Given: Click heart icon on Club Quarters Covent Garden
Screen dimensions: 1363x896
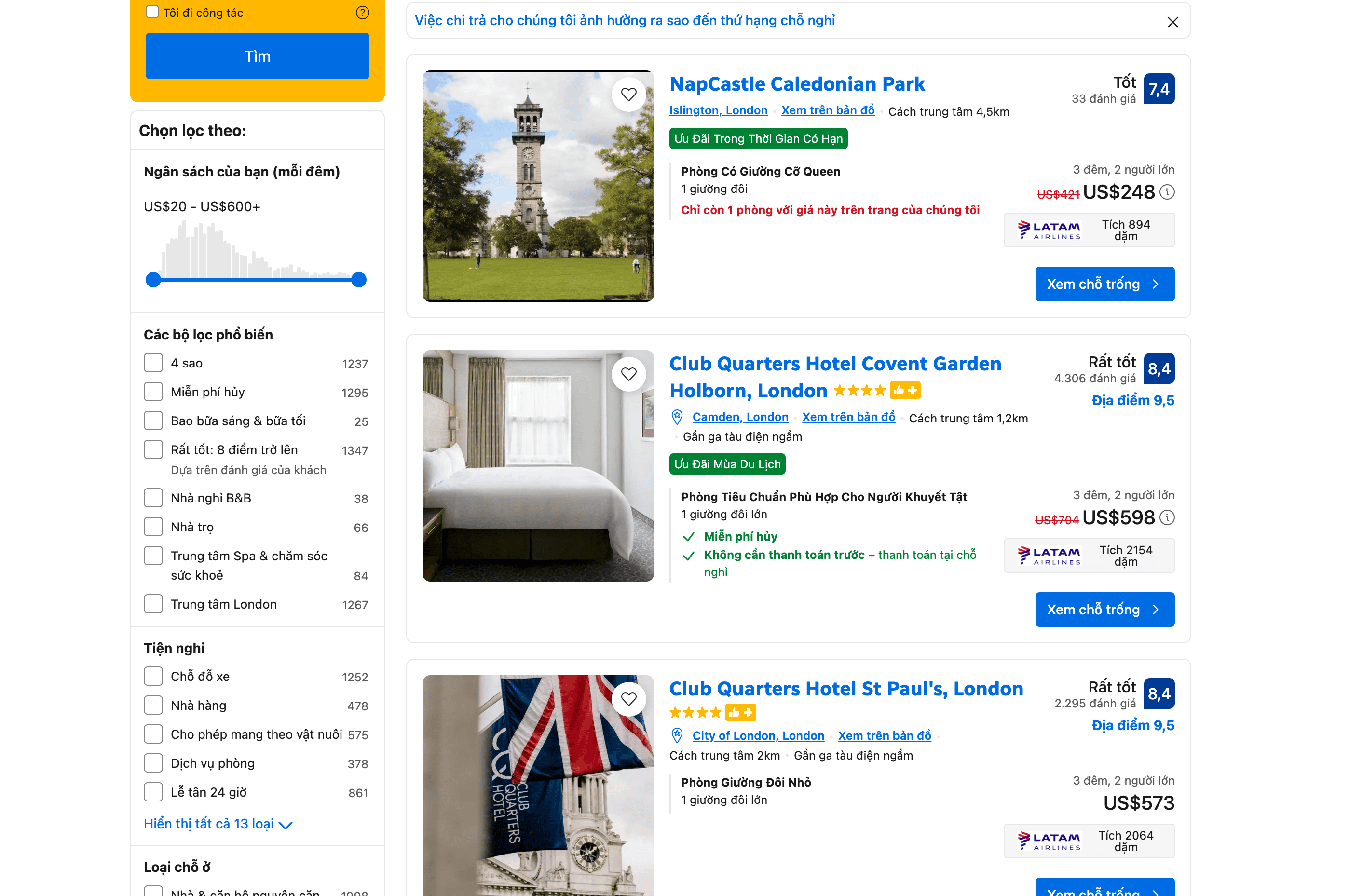Looking at the screenshot, I should pyautogui.click(x=628, y=374).
